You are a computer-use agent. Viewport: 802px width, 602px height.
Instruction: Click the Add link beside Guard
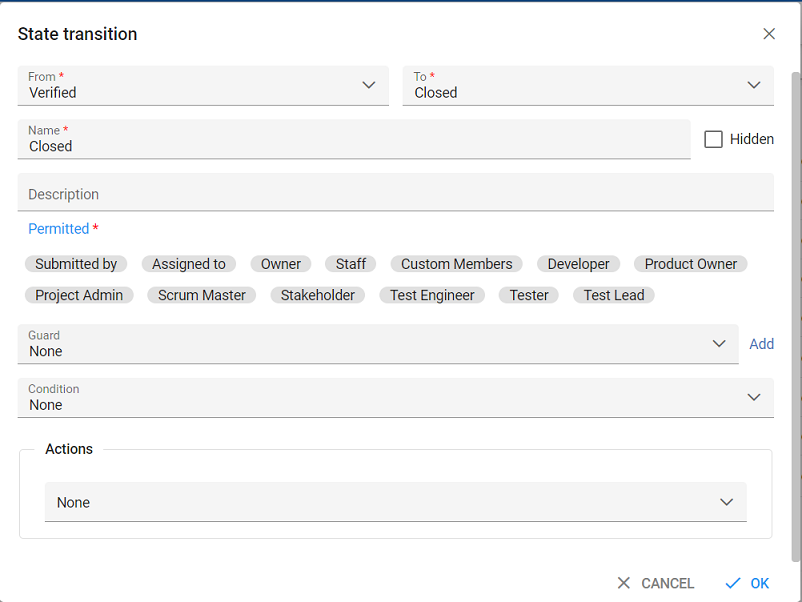pos(761,344)
